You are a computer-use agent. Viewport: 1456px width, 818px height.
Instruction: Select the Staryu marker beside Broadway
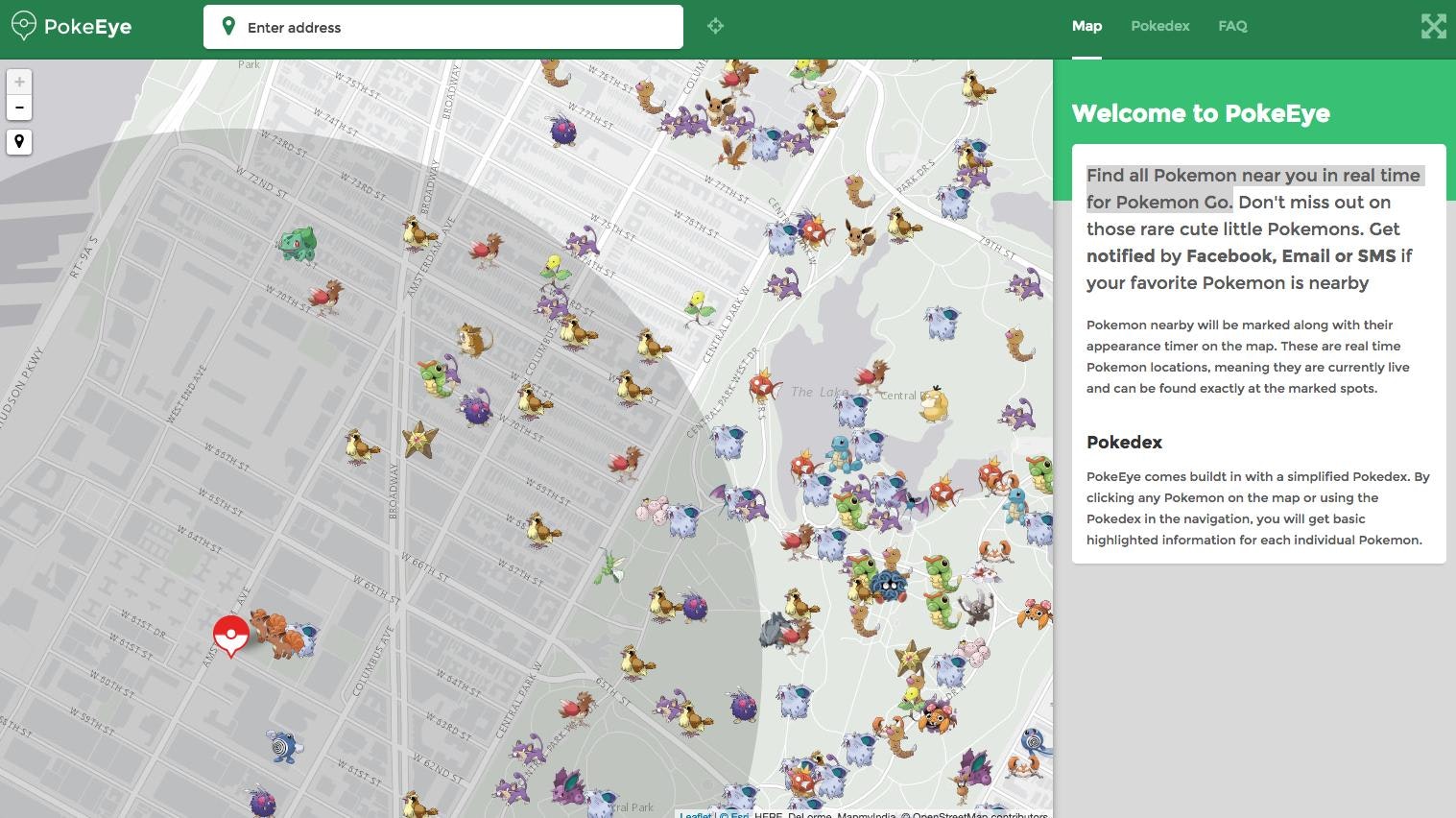pos(420,439)
